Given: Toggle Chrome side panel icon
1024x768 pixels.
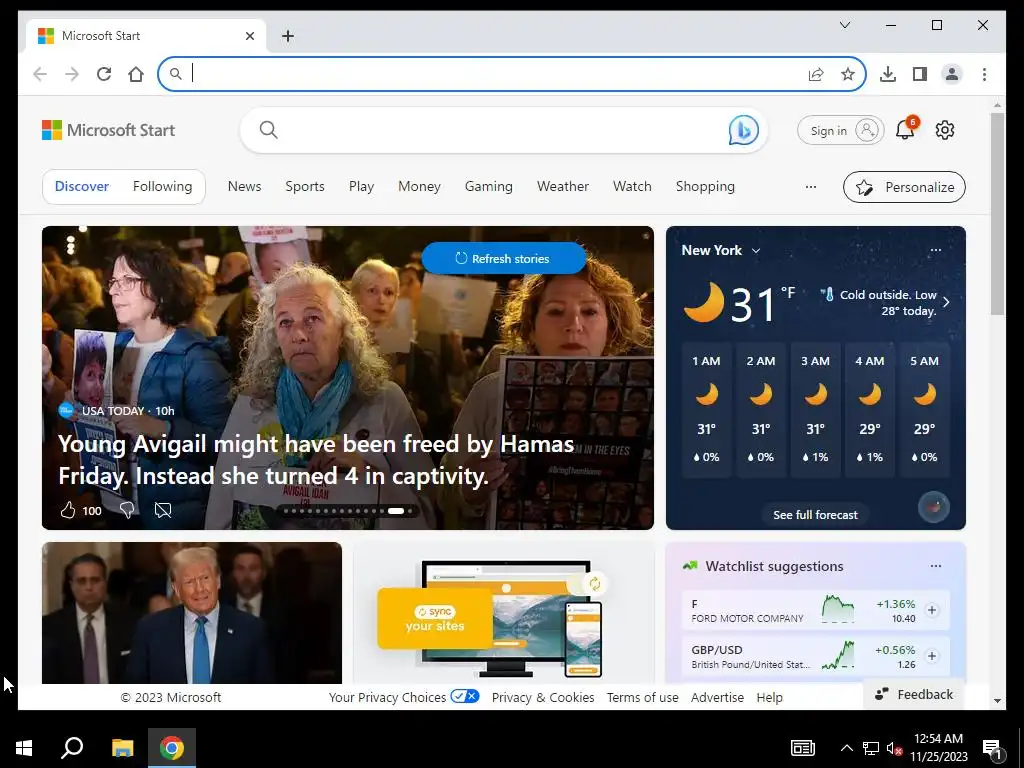Looking at the screenshot, I should tap(920, 74).
